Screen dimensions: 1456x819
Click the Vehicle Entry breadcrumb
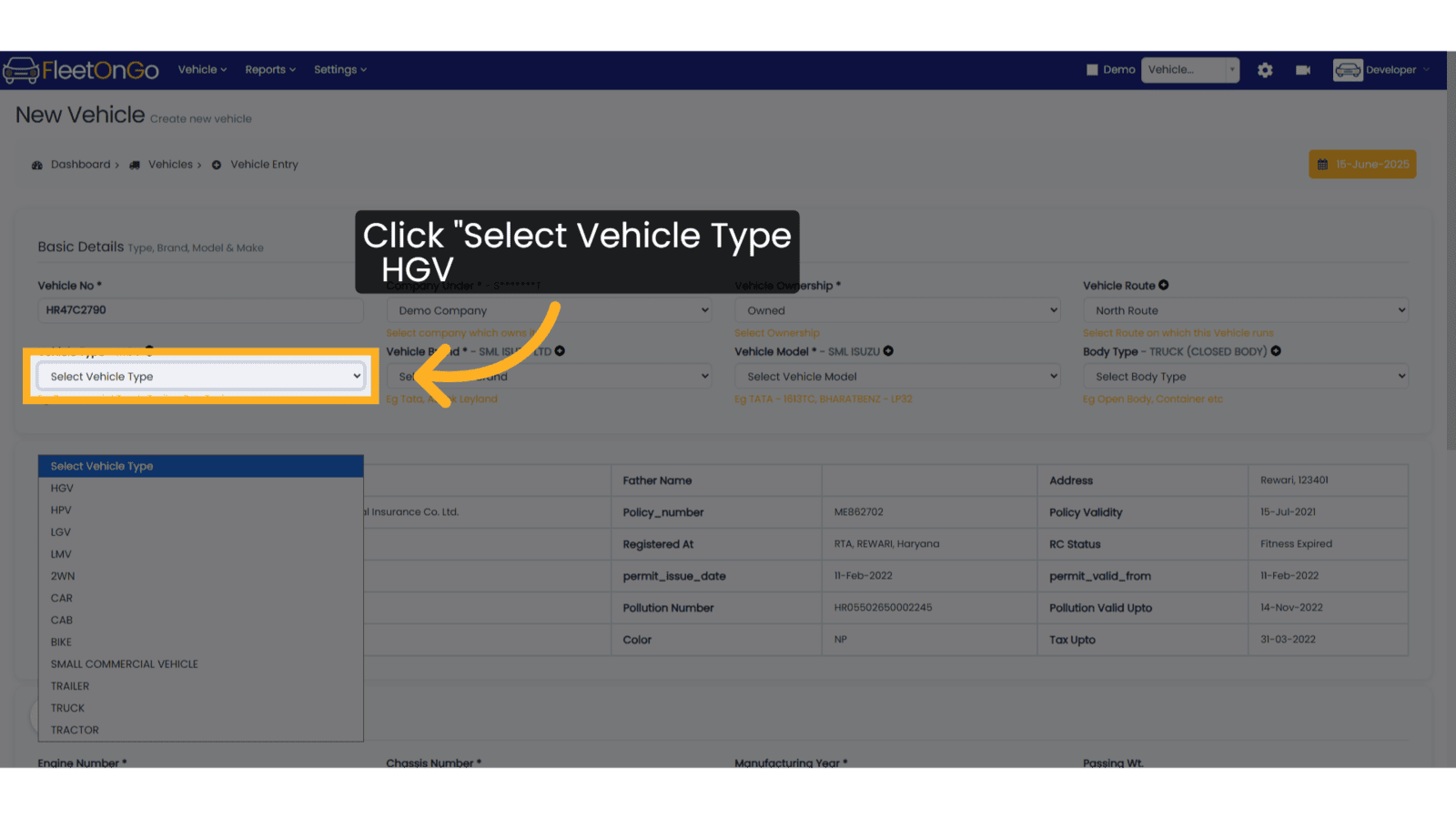click(264, 165)
